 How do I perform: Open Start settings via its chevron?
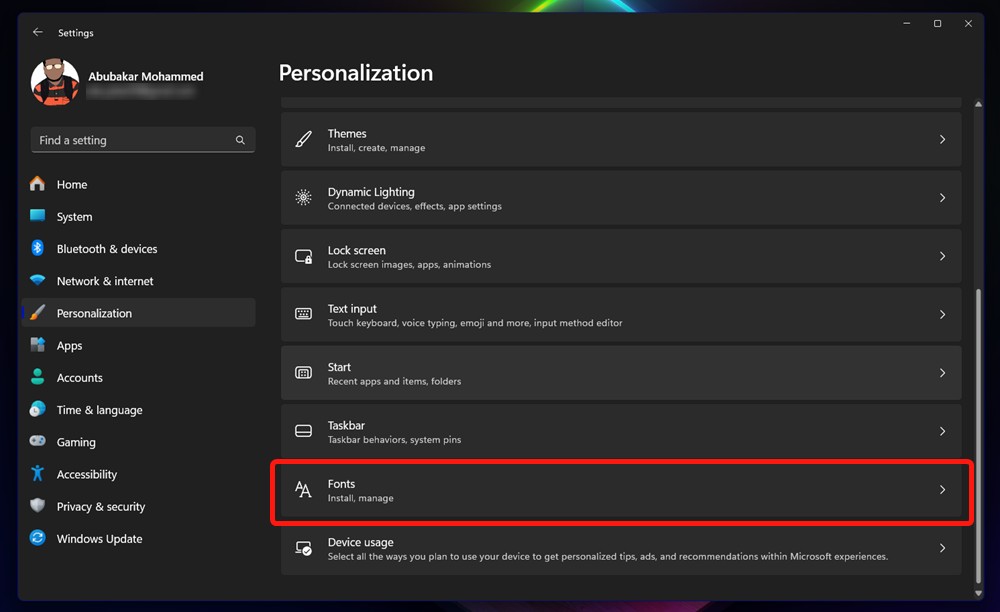pyautogui.click(x=942, y=373)
